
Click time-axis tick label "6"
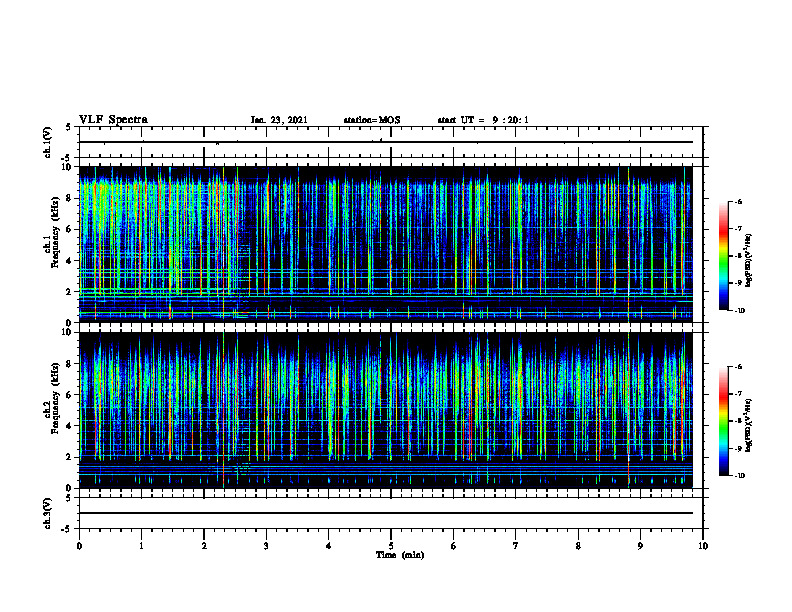pyautogui.click(x=454, y=546)
